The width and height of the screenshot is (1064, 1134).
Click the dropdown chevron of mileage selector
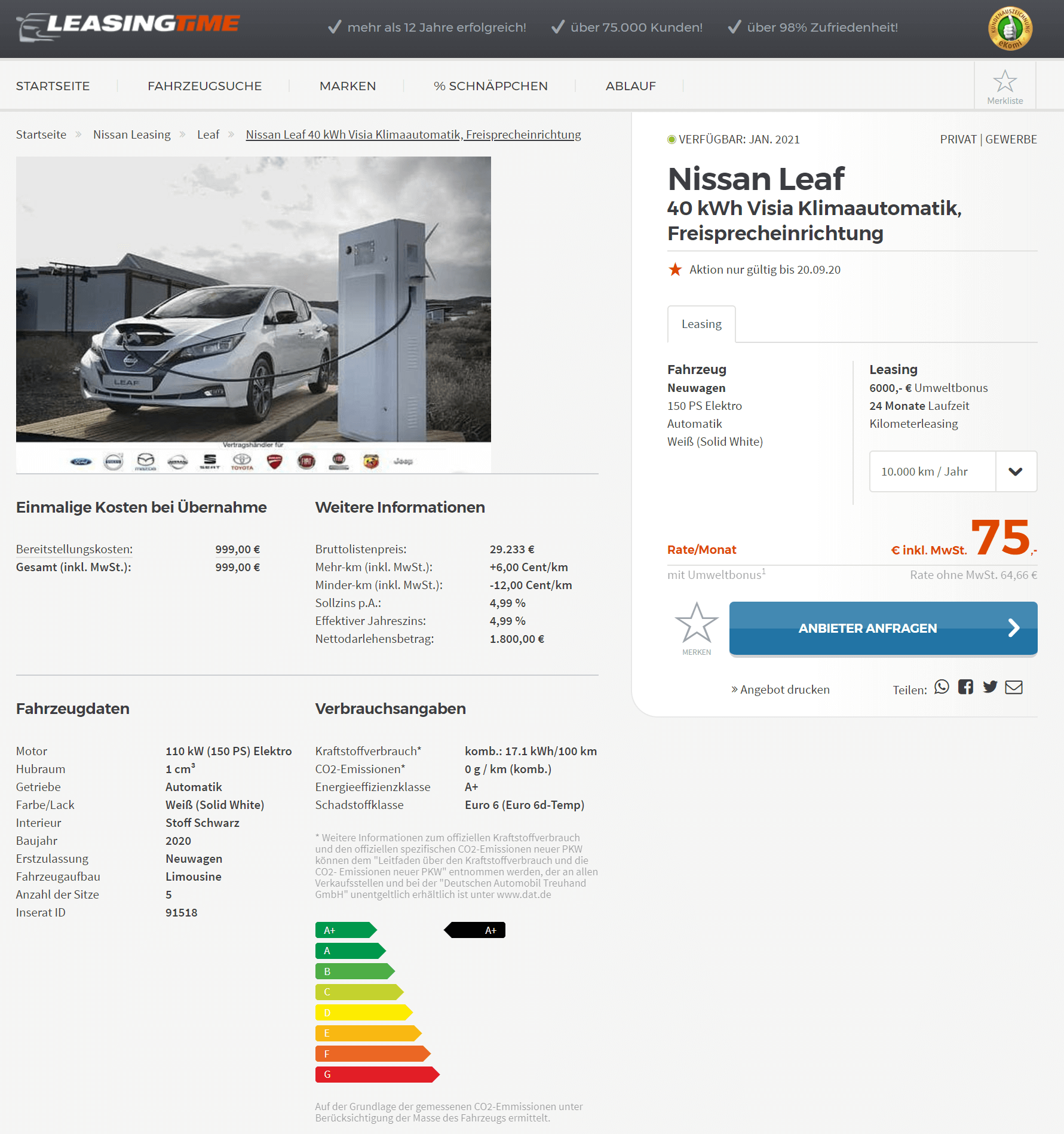[1016, 471]
